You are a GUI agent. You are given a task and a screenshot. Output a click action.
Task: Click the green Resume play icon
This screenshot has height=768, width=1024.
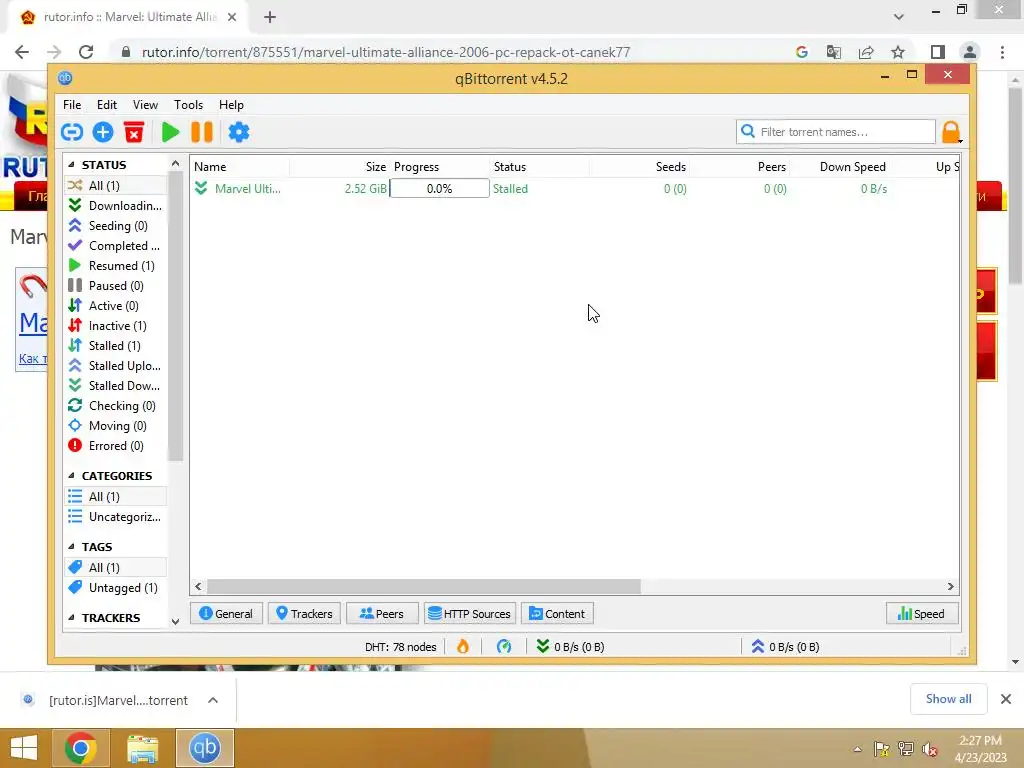[x=170, y=132]
